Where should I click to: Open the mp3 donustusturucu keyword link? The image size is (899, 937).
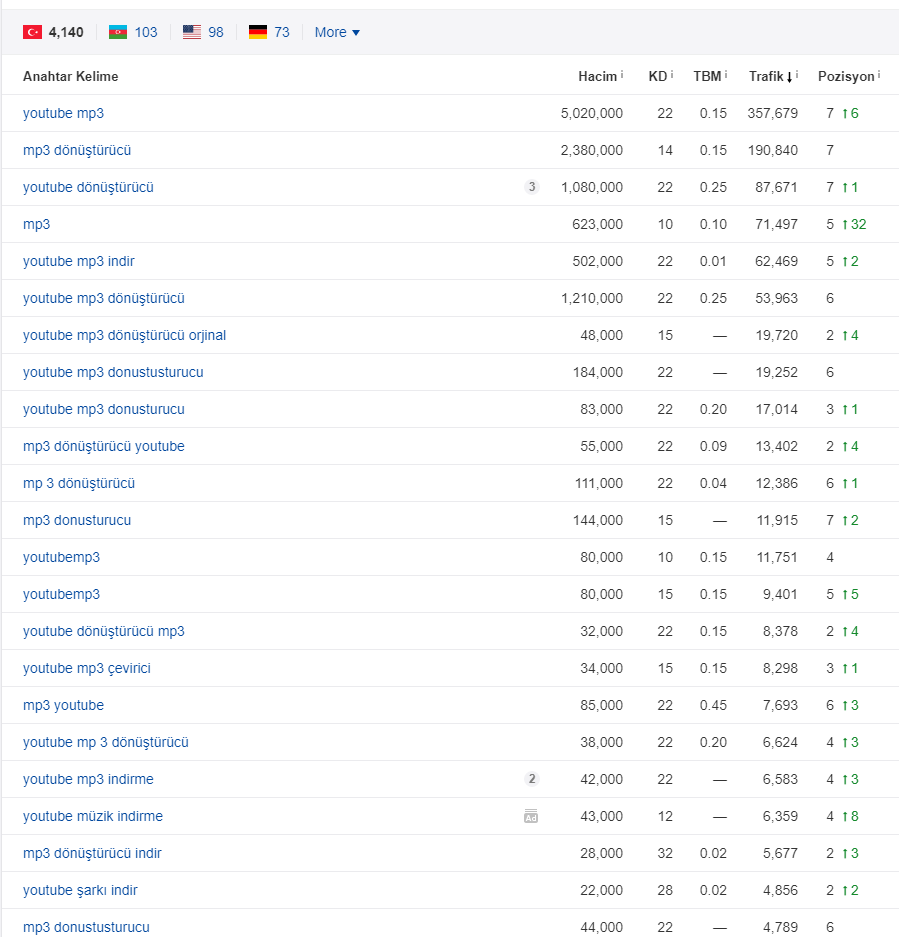pyautogui.click(x=86, y=927)
